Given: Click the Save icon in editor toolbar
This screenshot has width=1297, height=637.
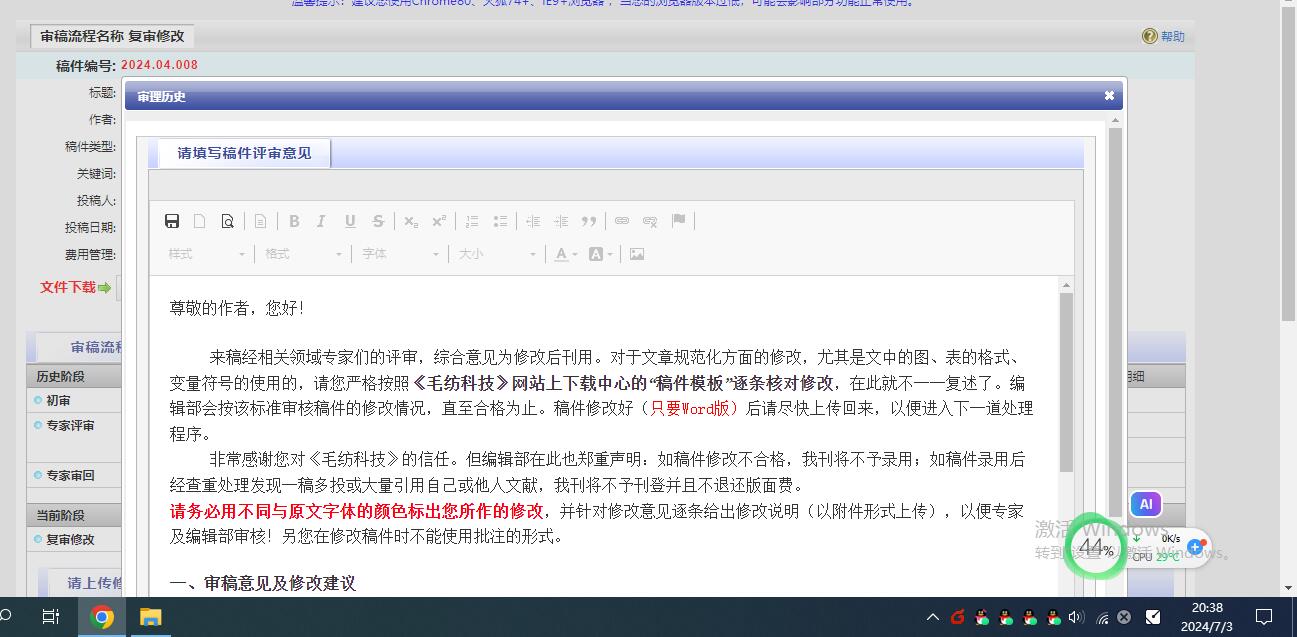Looking at the screenshot, I should click(172, 221).
